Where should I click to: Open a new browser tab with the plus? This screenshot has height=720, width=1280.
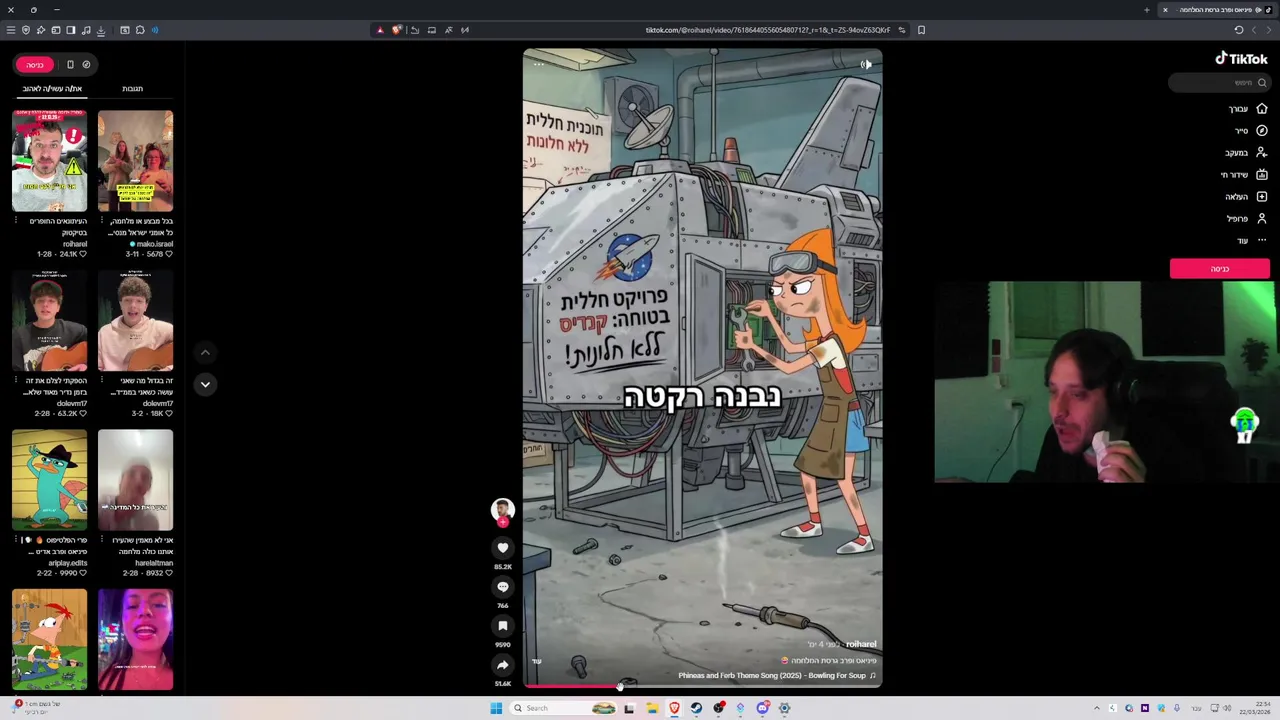[1147, 10]
